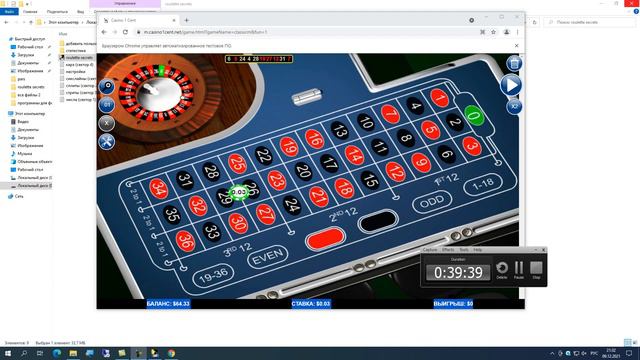Bookmark this page with the star icon
640x360 pixels.
pyautogui.click(x=493, y=32)
